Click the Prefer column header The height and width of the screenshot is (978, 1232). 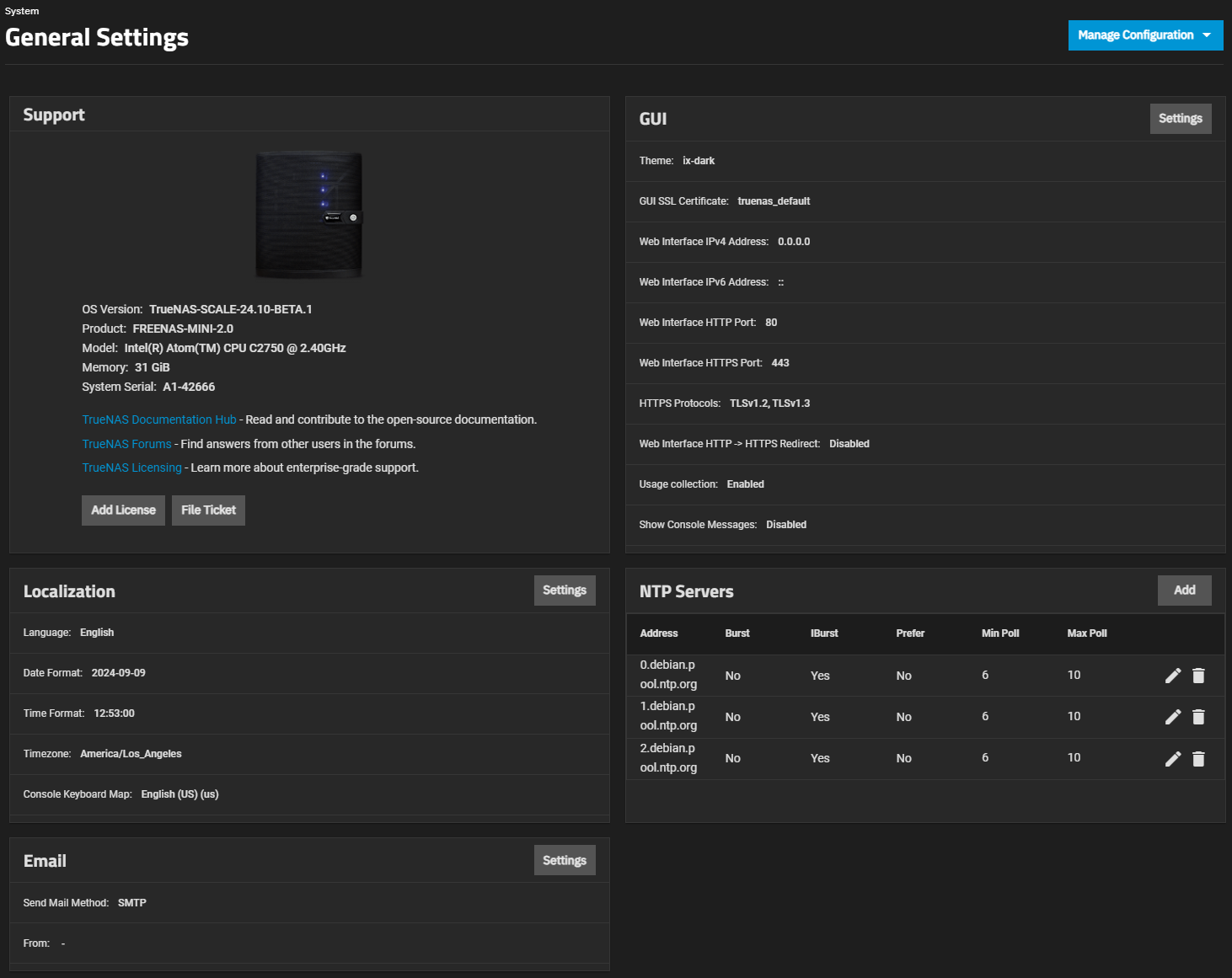click(x=909, y=633)
